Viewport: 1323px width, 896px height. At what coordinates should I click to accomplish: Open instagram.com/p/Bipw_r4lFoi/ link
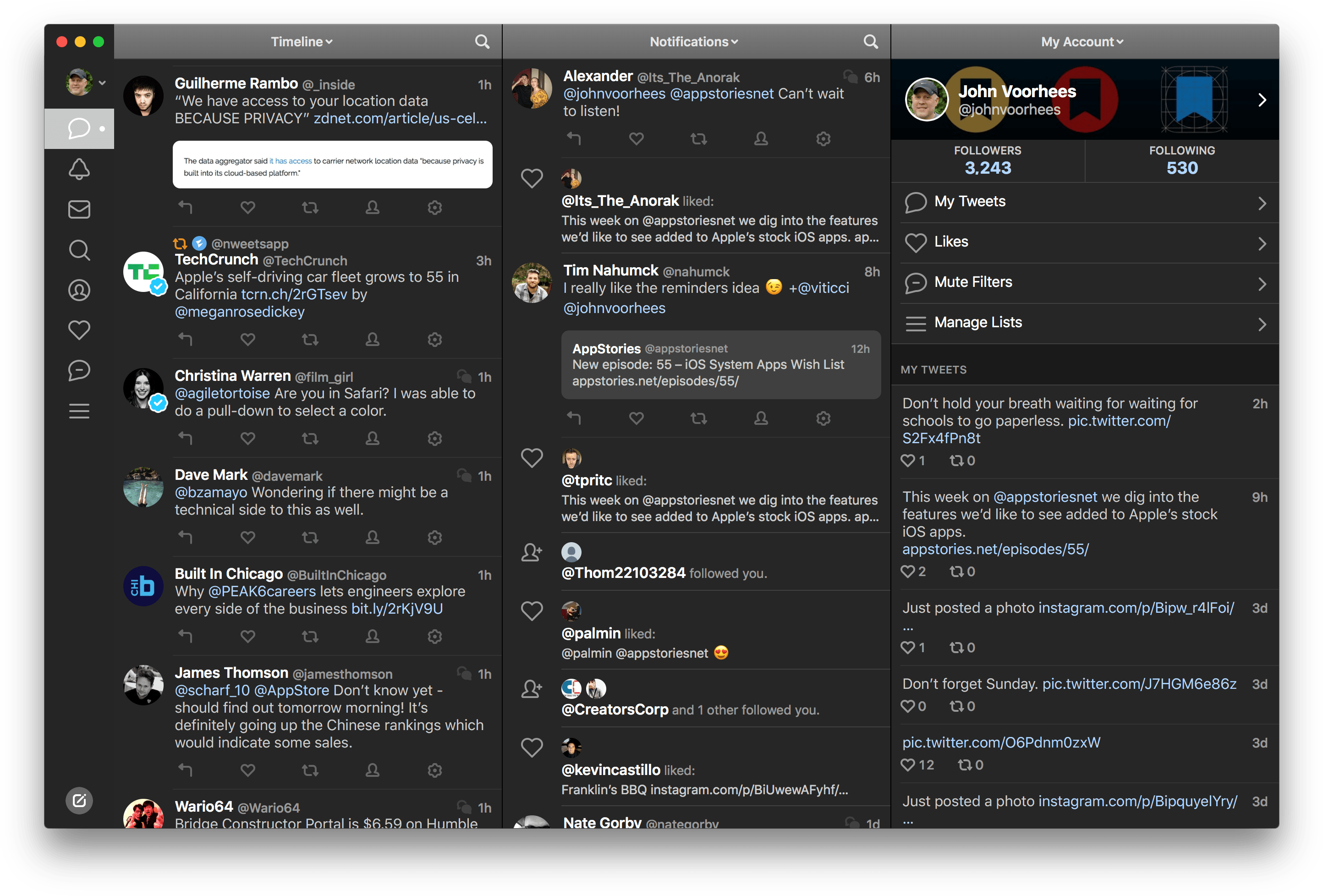click(1136, 608)
